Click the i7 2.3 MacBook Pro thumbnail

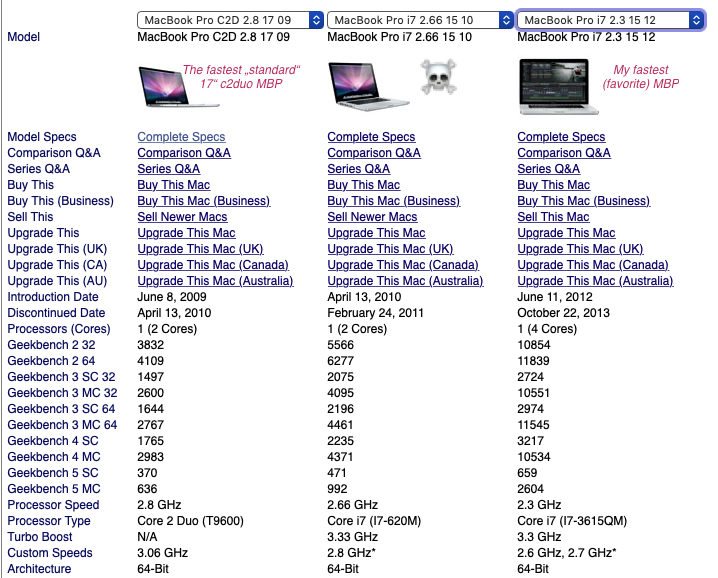[559, 86]
